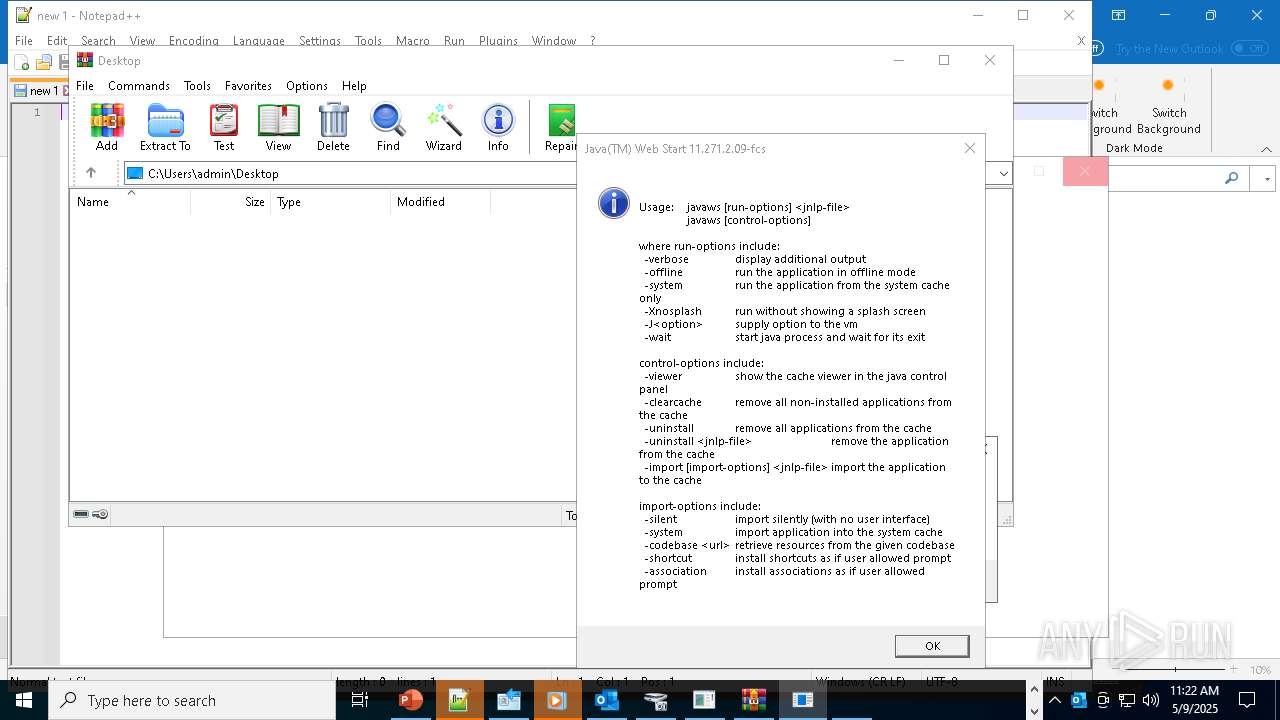Click OK in the Java Web Start dialog
Viewport: 1280px width, 720px height.
click(932, 646)
